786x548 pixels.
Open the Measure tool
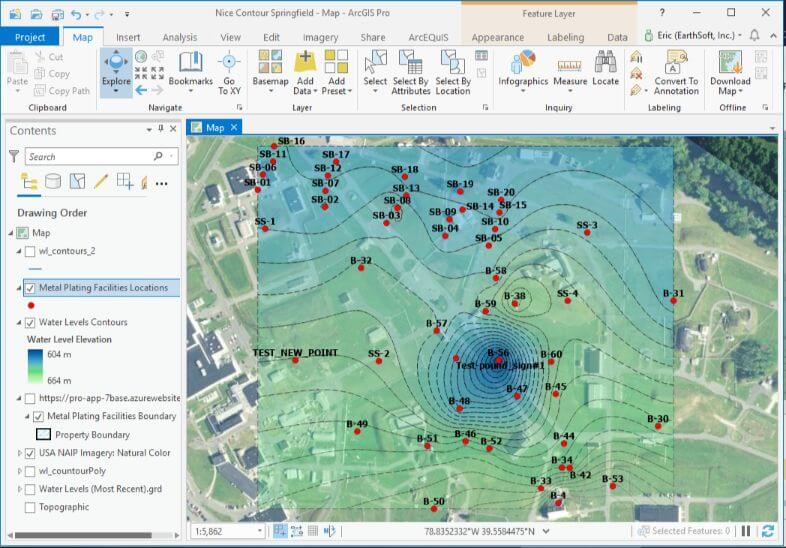[x=570, y=72]
